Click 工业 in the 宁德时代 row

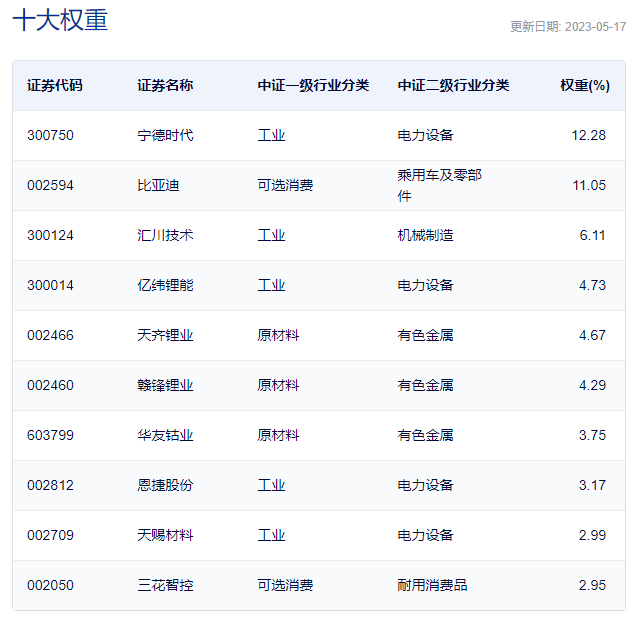[271, 135]
